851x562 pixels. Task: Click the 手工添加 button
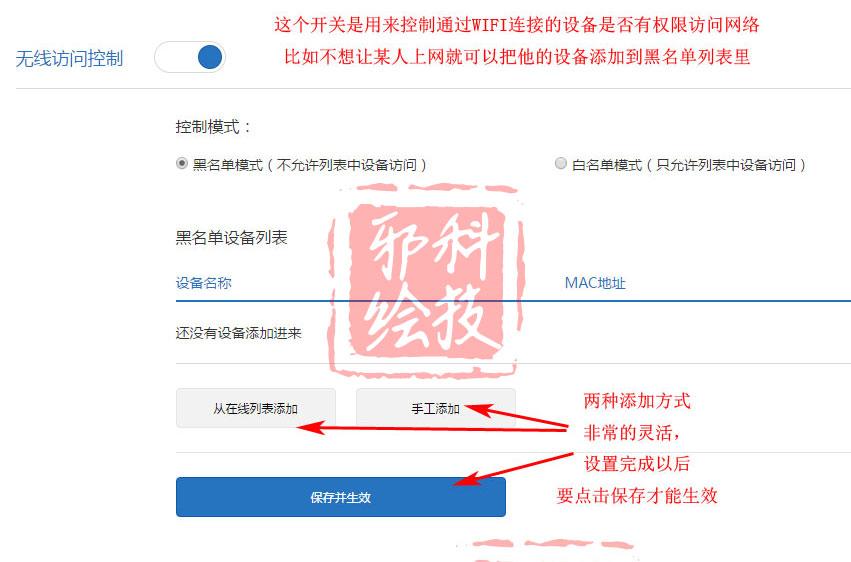click(435, 408)
